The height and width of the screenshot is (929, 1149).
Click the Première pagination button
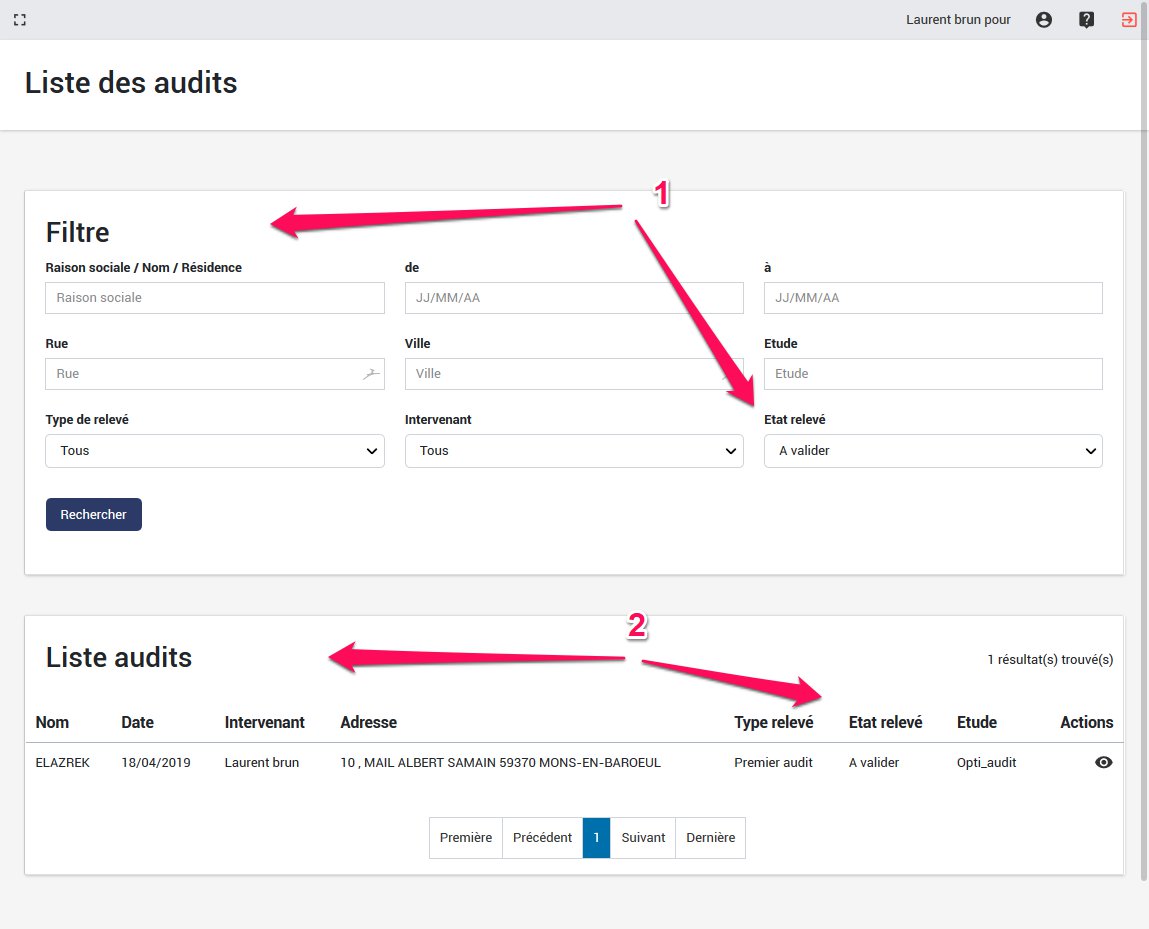click(465, 838)
